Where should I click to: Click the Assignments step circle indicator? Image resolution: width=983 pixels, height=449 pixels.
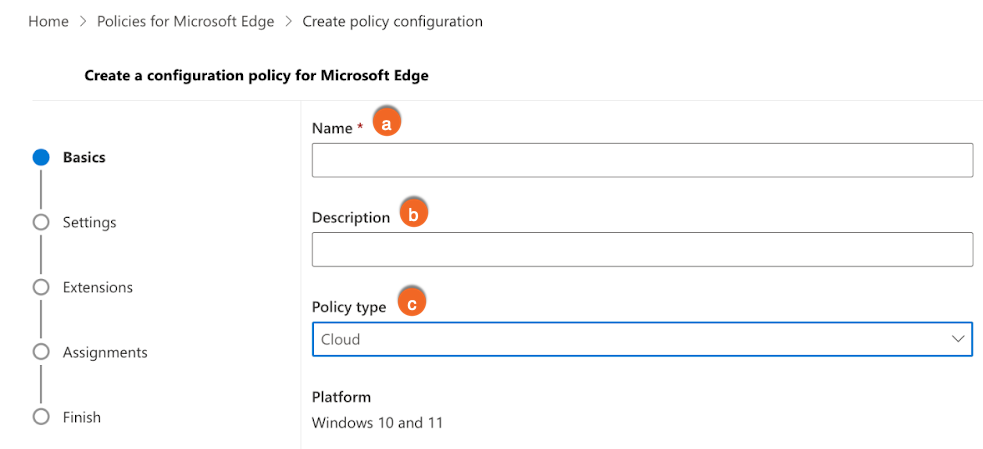41,352
